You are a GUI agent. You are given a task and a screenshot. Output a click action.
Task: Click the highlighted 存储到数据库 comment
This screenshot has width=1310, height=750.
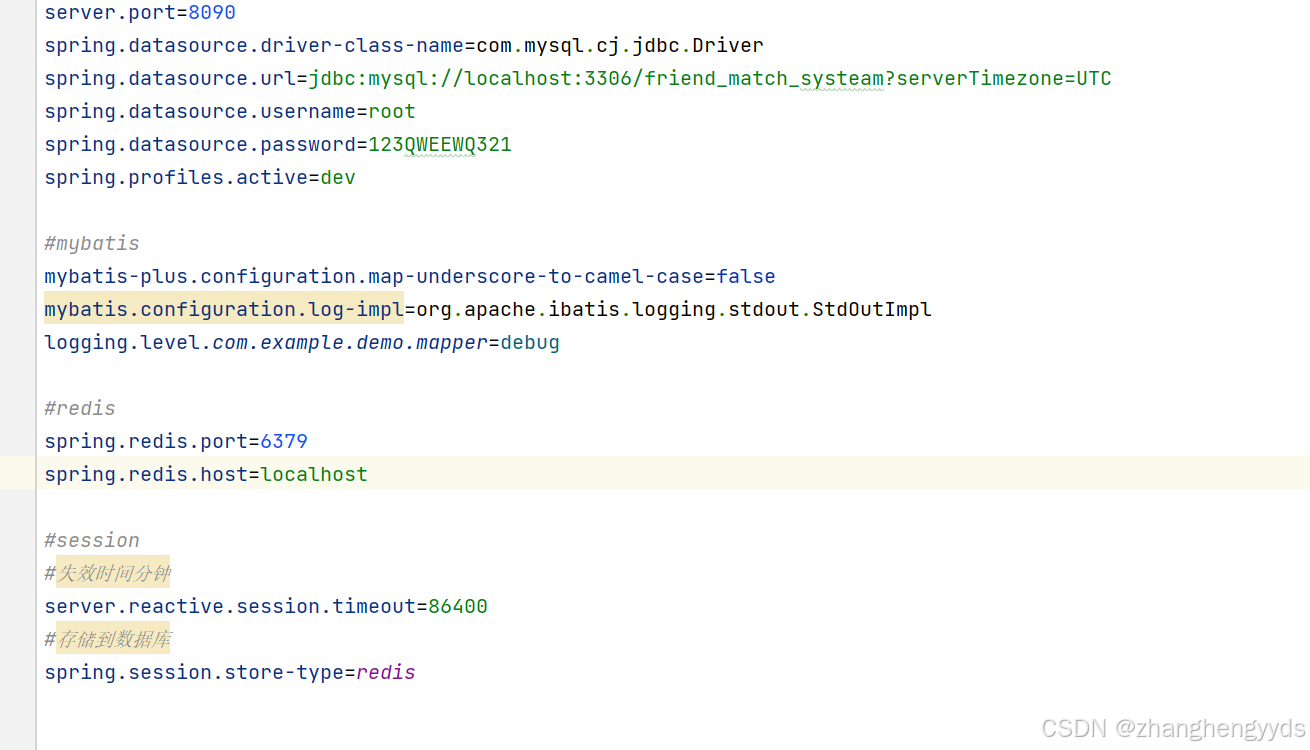pos(113,640)
